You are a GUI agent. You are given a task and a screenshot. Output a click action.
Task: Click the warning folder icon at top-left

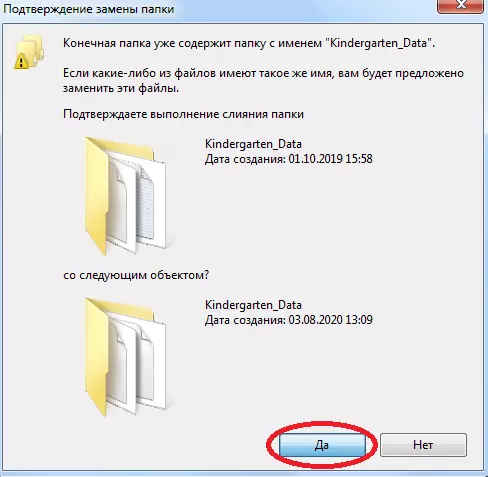pyautogui.click(x=29, y=52)
